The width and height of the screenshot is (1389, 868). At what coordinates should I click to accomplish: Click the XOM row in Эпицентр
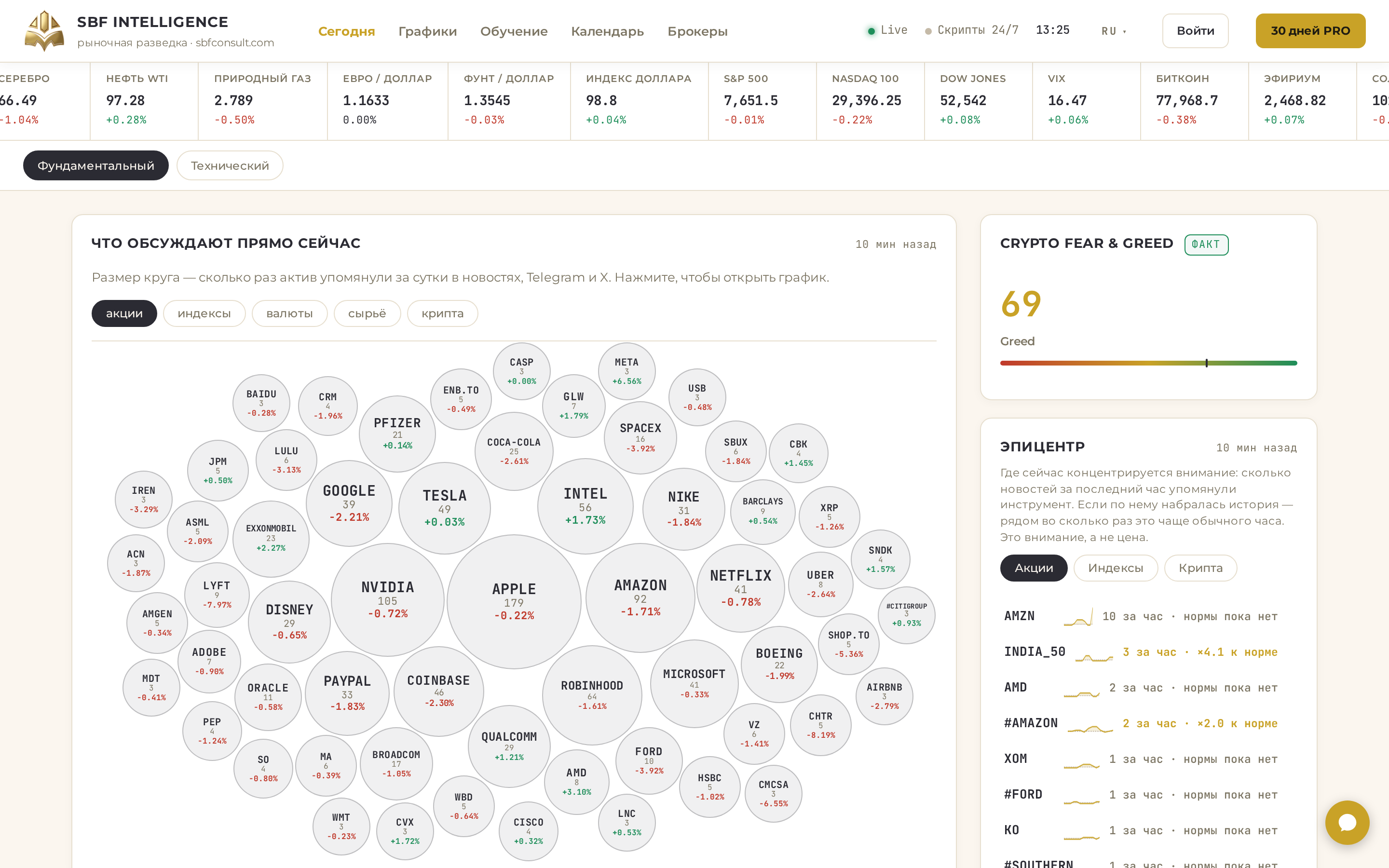(x=1148, y=759)
